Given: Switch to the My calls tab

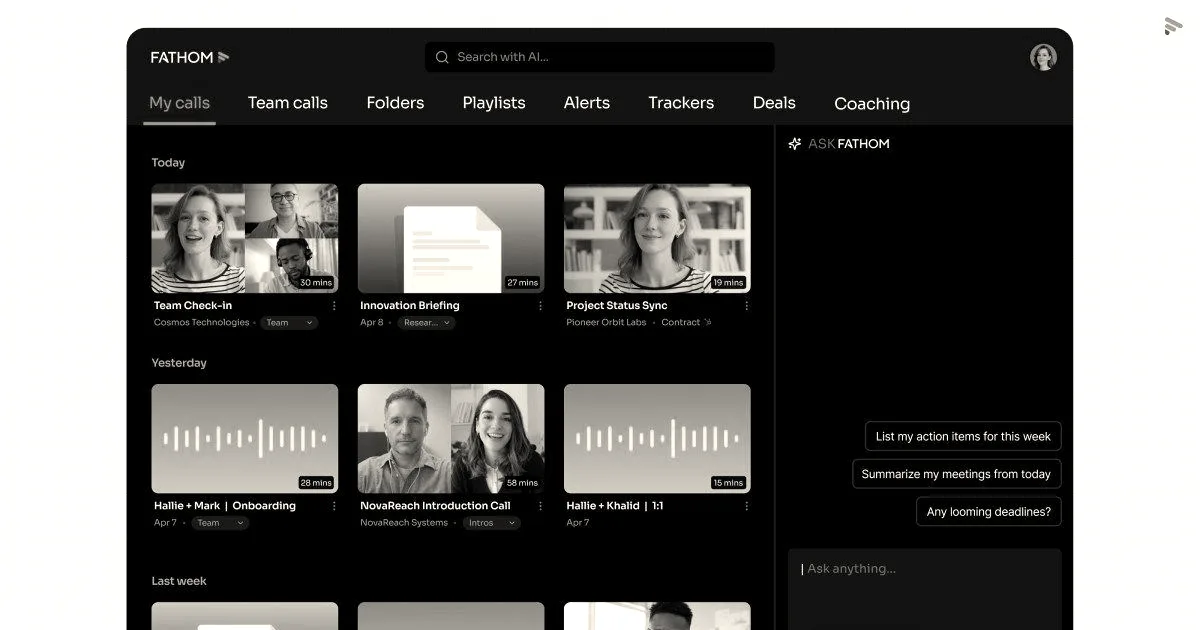Looking at the screenshot, I should pos(179,103).
